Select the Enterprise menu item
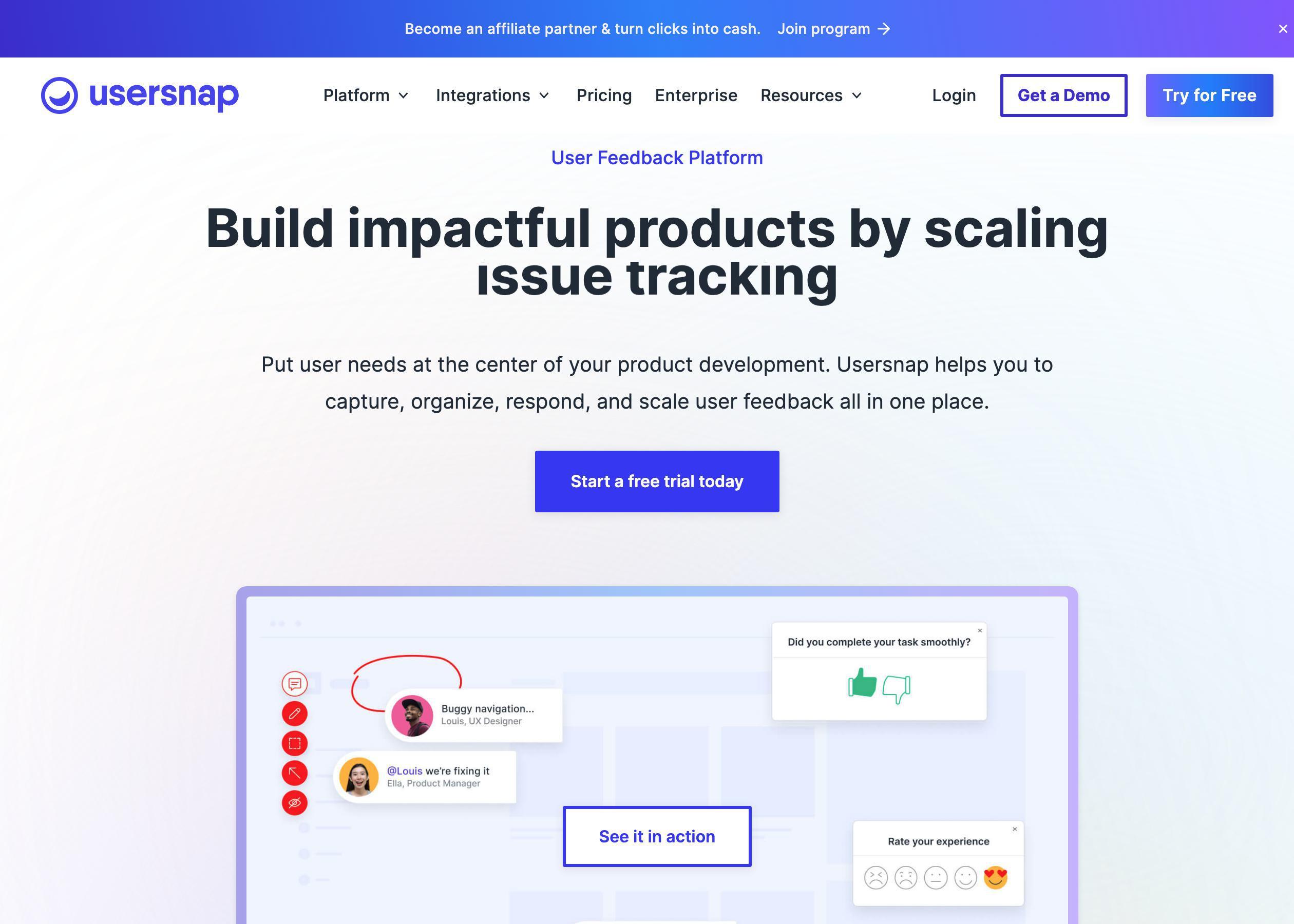This screenshot has width=1294, height=924. [x=696, y=95]
